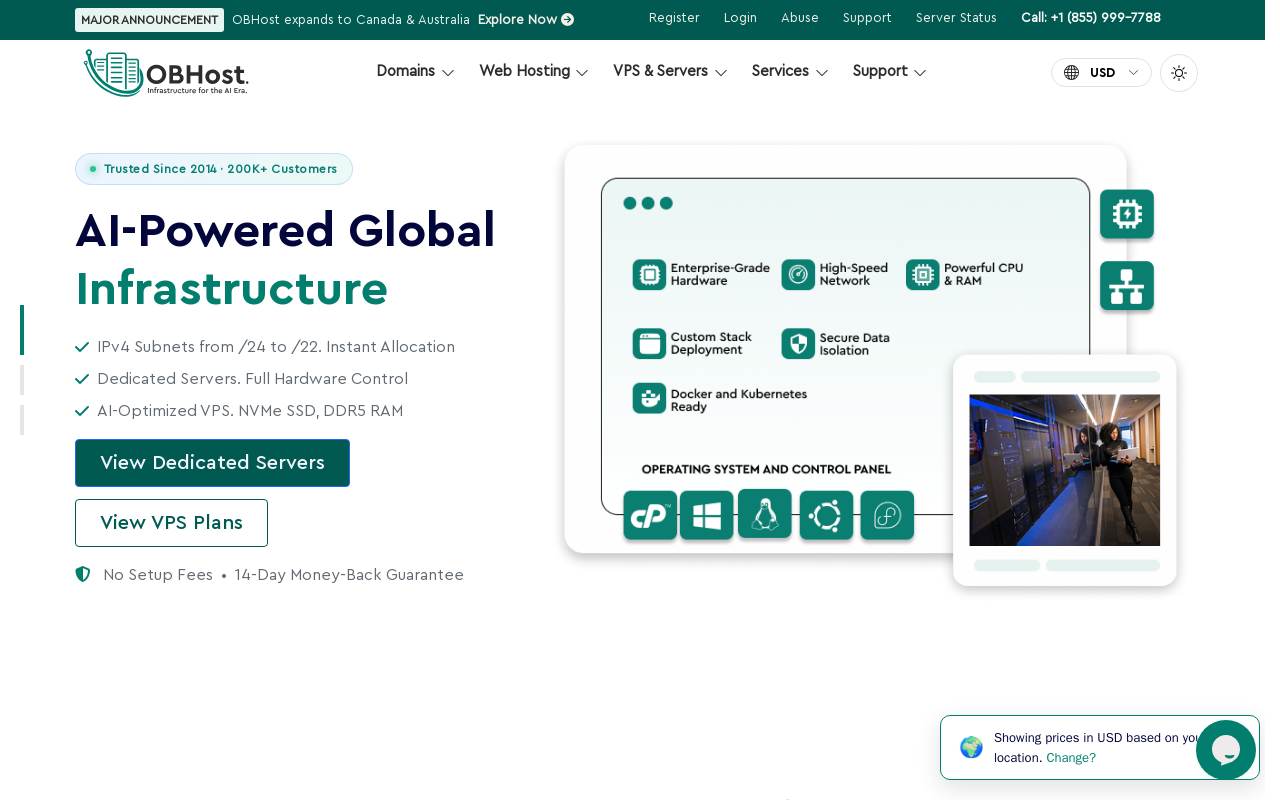Viewport: 1280px width, 800px height.
Task: Go to the Abuse page
Action: click(x=800, y=18)
